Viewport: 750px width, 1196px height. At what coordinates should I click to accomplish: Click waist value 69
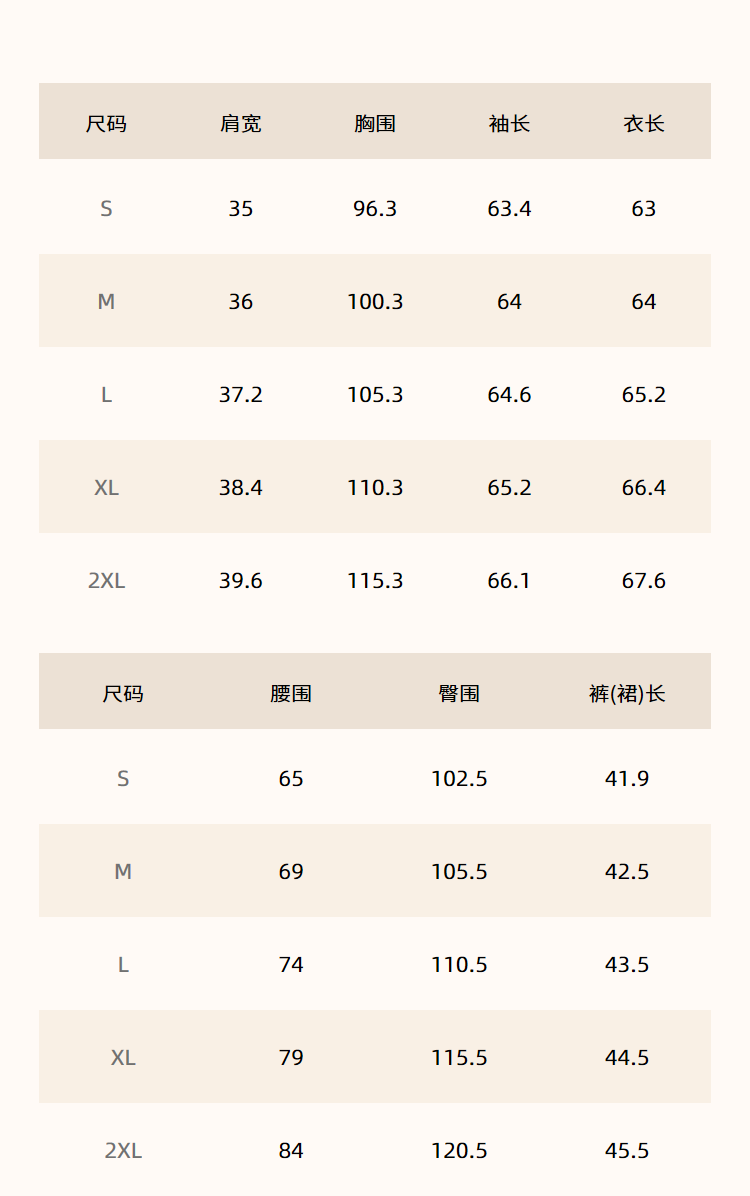(291, 871)
